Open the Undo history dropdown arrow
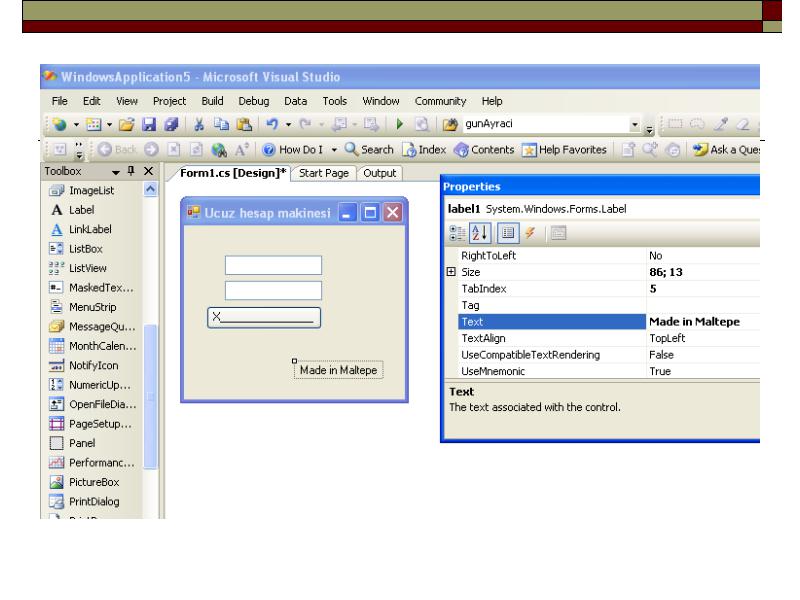This screenshot has height=600, width=800. click(x=288, y=124)
